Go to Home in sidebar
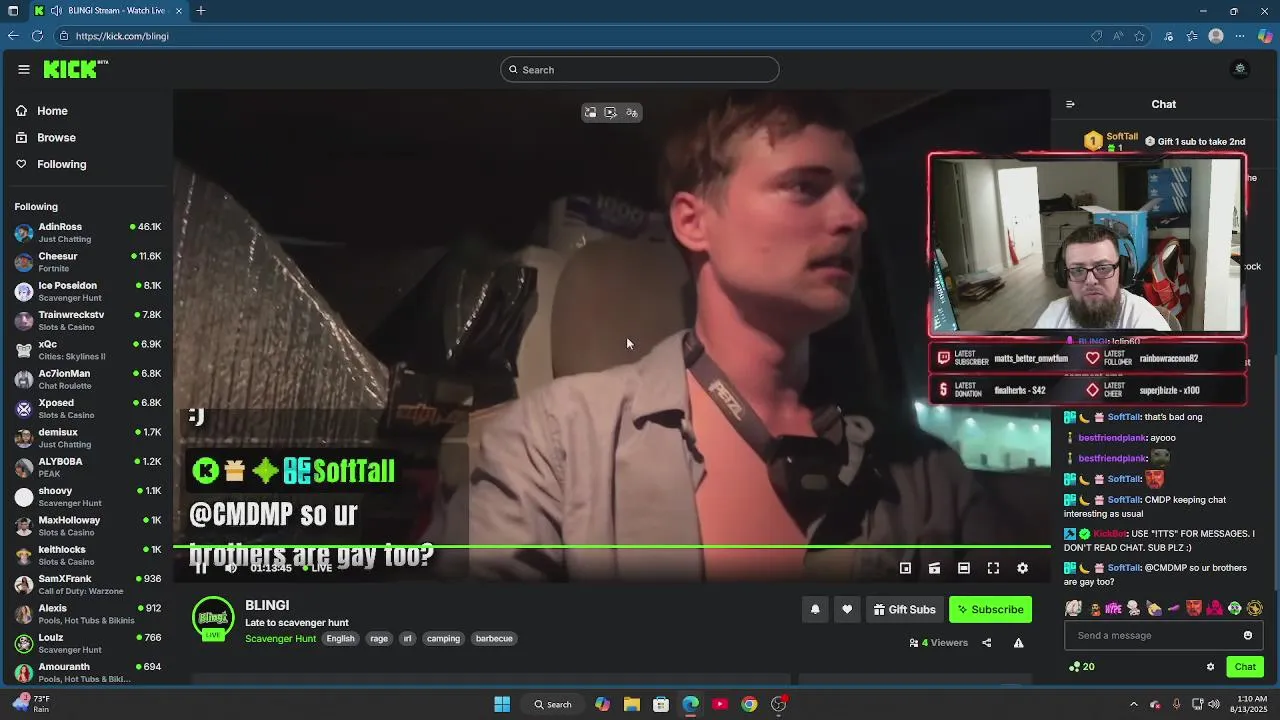 [x=42, y=111]
